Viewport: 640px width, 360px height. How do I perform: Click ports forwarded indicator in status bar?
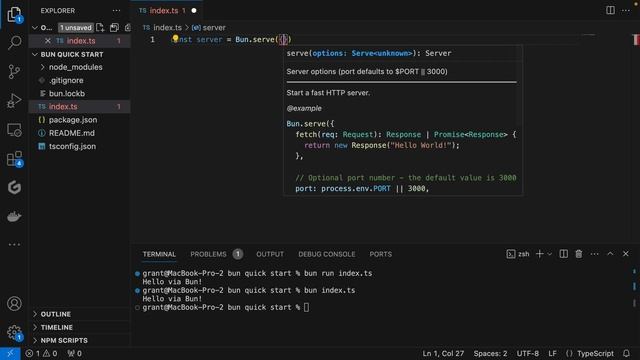coord(75,353)
